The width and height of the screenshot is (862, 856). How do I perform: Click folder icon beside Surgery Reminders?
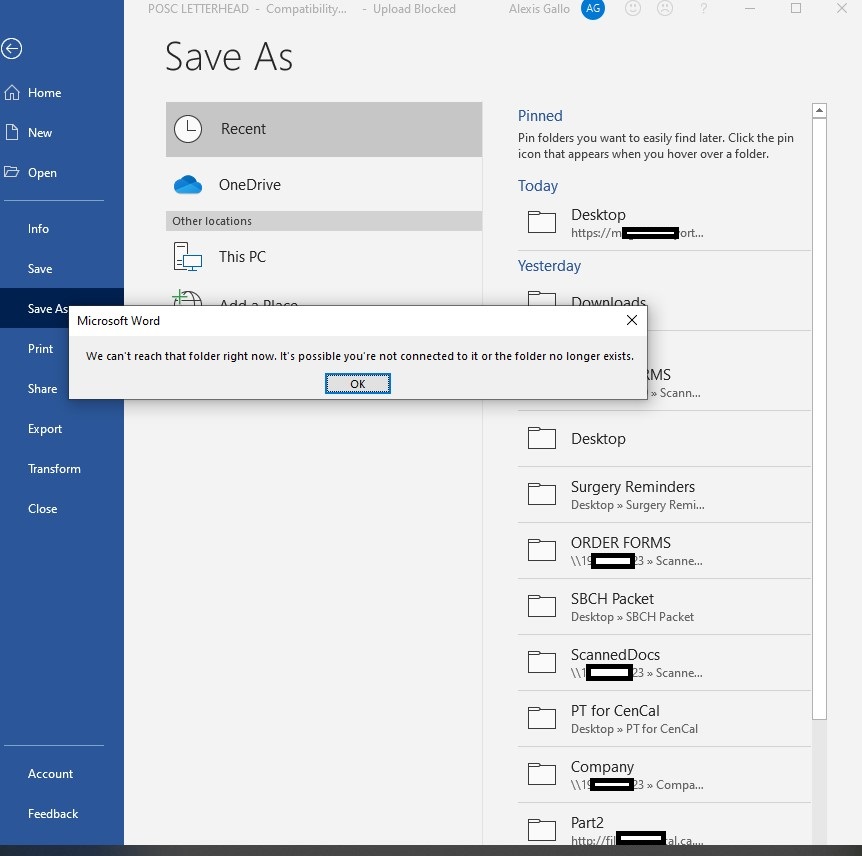(x=541, y=494)
